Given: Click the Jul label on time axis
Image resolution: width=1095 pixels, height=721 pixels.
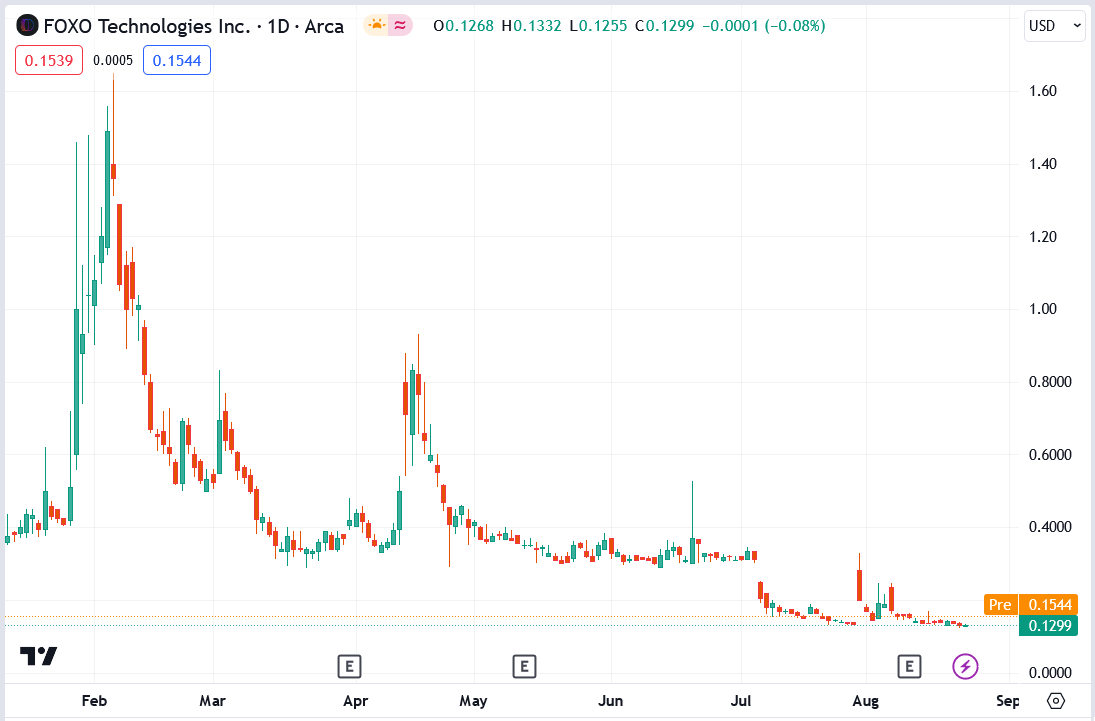Looking at the screenshot, I should (741, 700).
